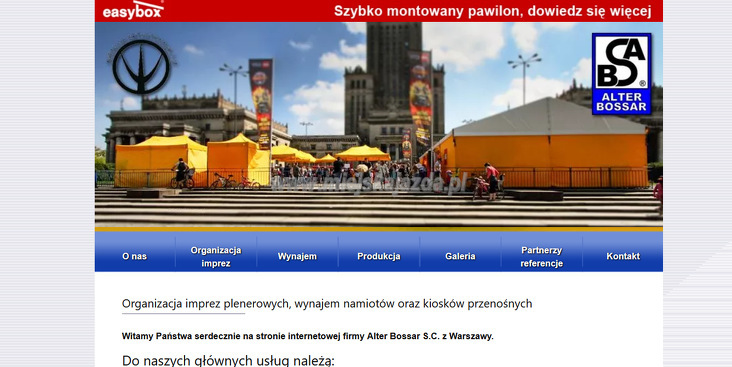Click the easybox logo in red banner
Viewport: 732px width, 367px height.
pyautogui.click(x=133, y=10)
